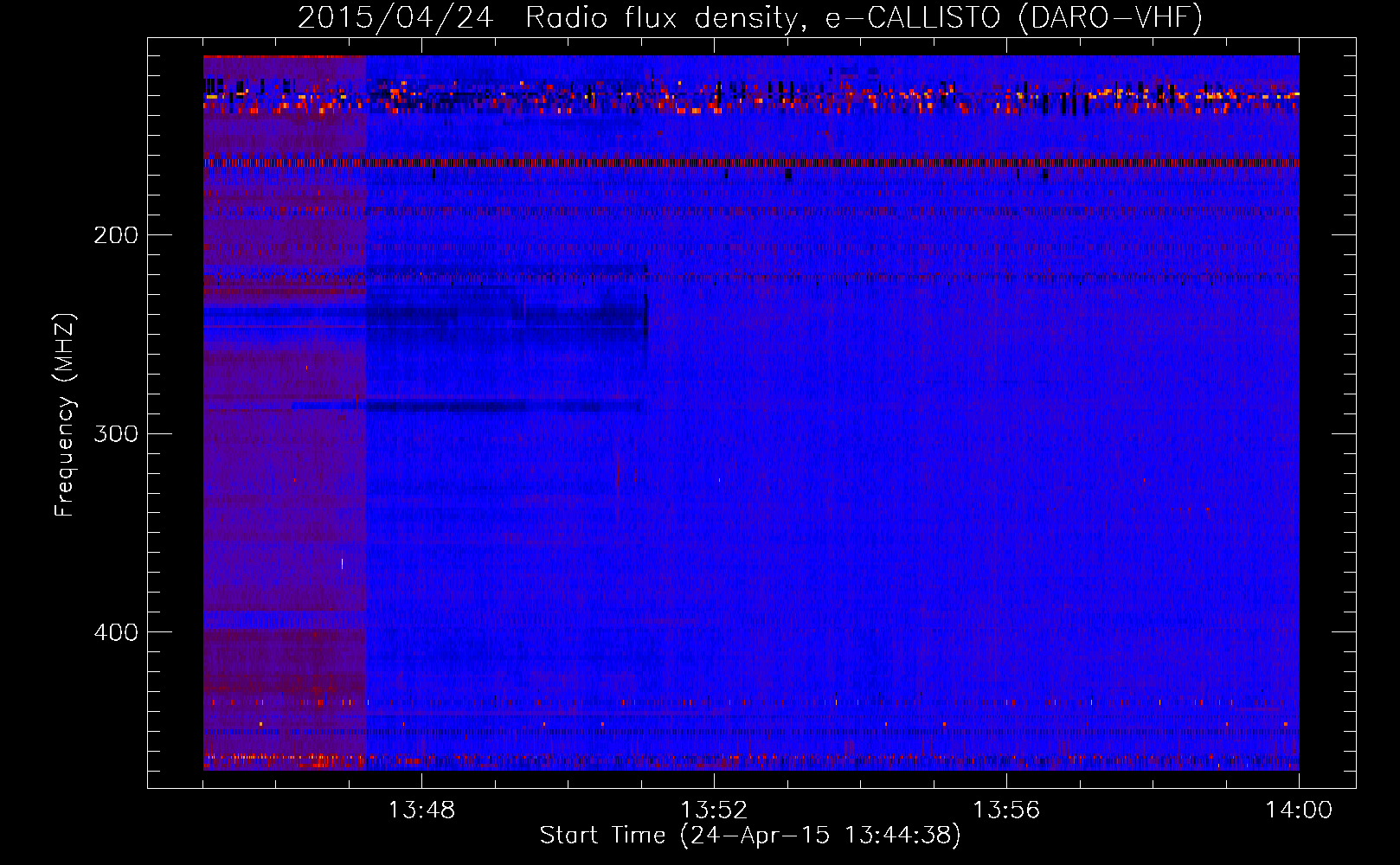The width and height of the screenshot is (1400, 865).
Task: Select the 14:00 time tick label
Action: coord(1299,811)
